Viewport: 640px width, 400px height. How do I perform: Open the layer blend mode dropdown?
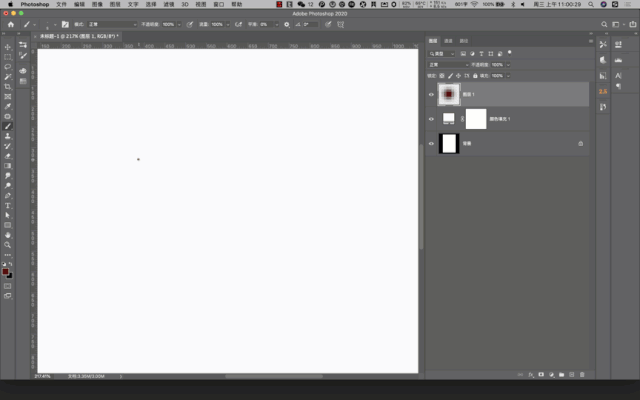tap(448, 65)
